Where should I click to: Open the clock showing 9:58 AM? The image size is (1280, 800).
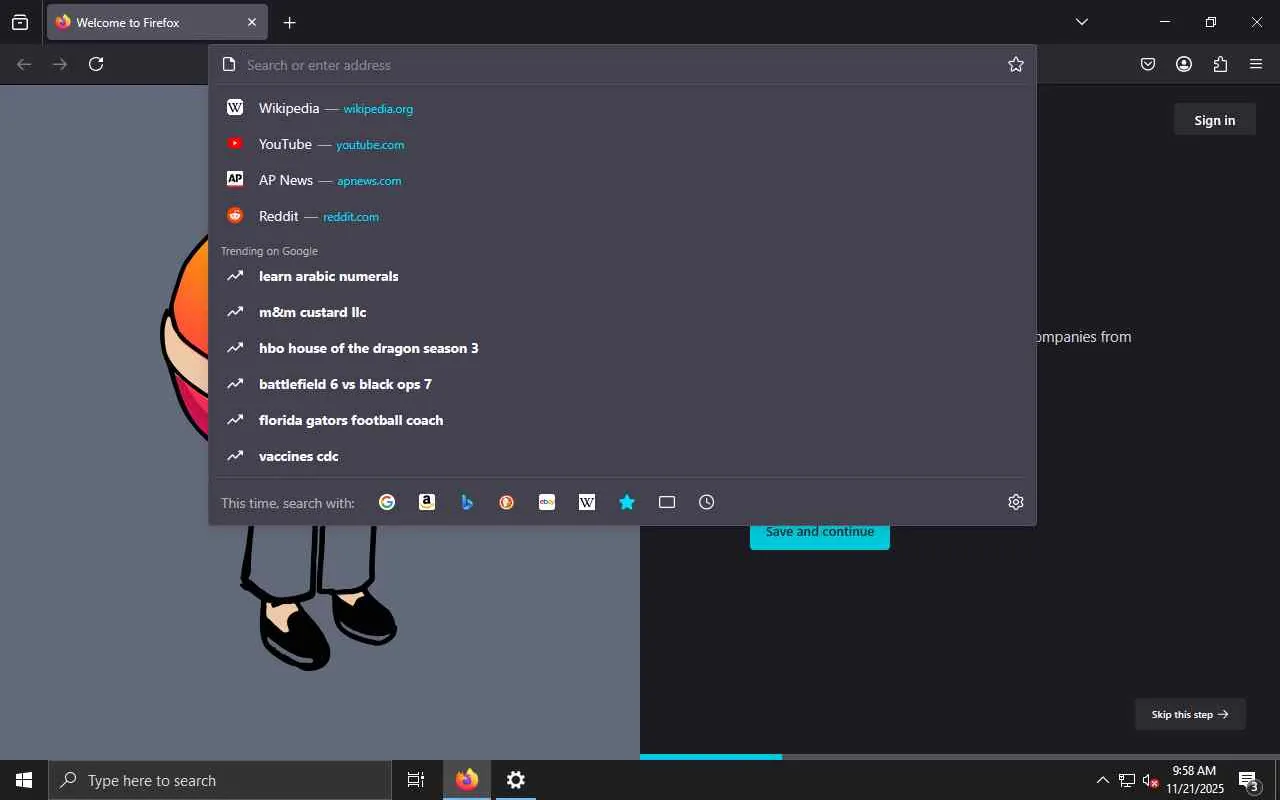(x=1195, y=780)
